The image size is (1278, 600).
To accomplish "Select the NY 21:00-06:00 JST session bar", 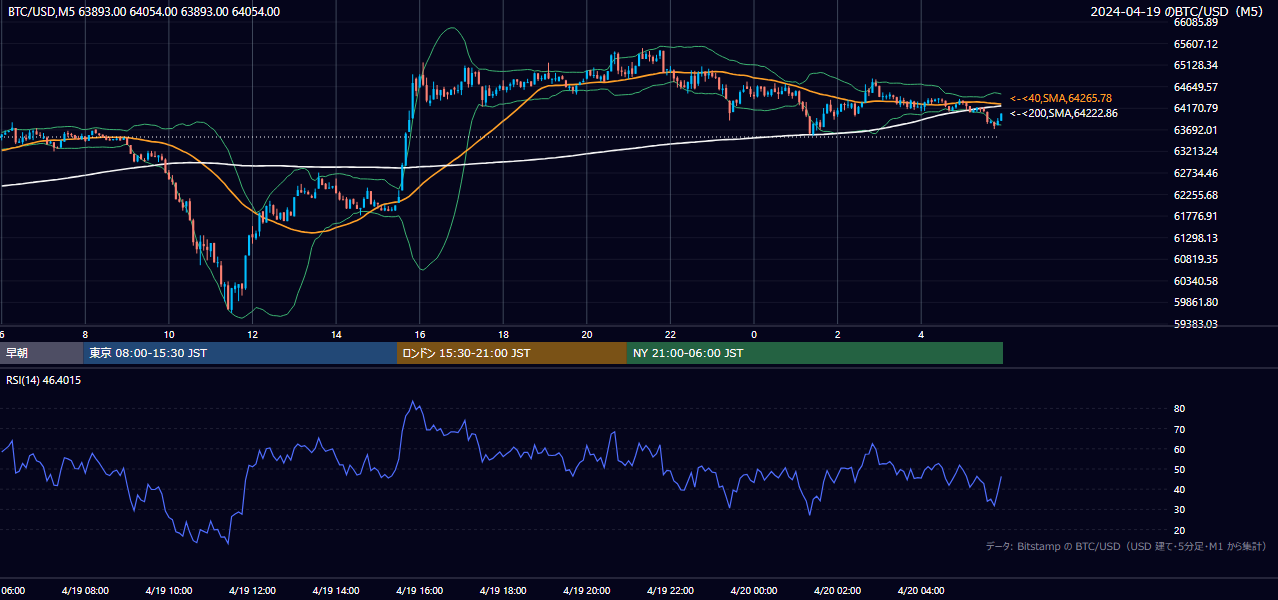I will point(815,353).
